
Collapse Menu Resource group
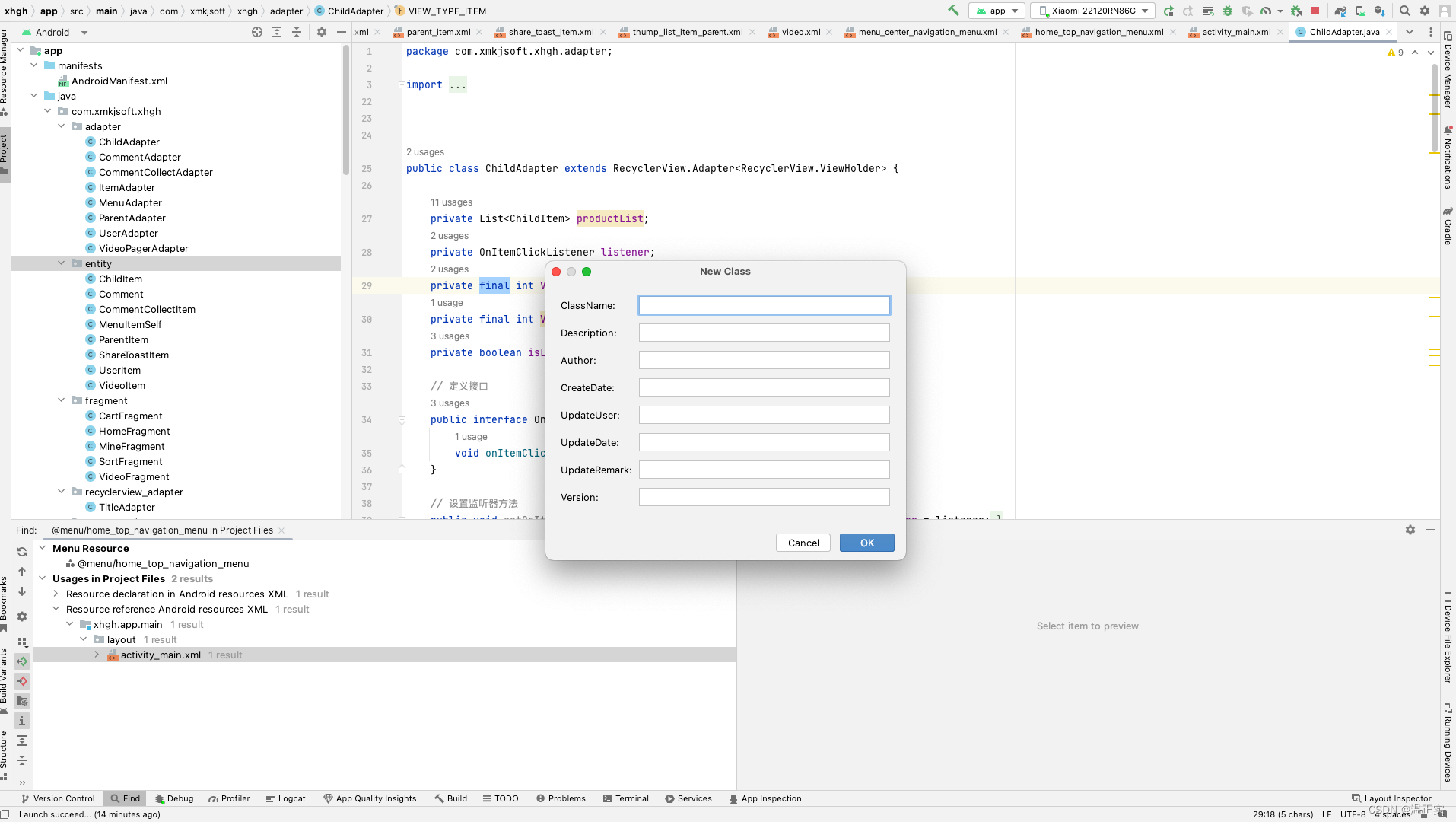click(x=42, y=548)
